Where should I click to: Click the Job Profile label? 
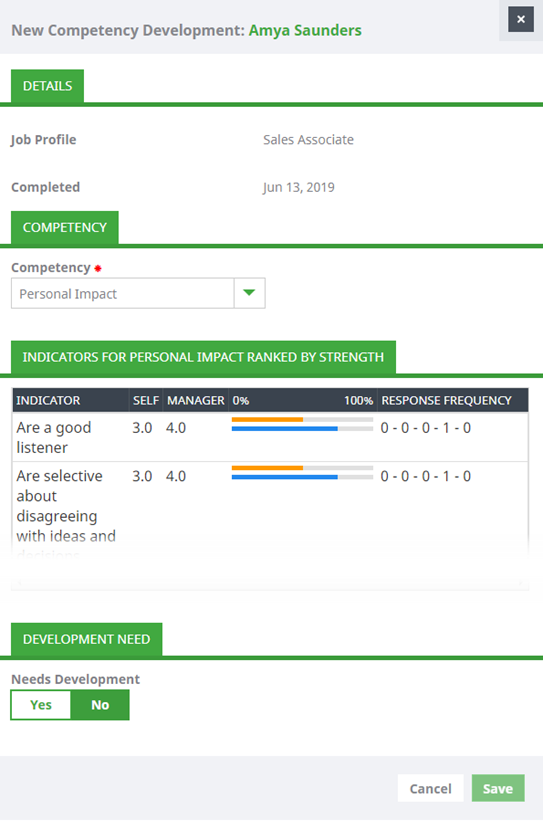coord(43,140)
